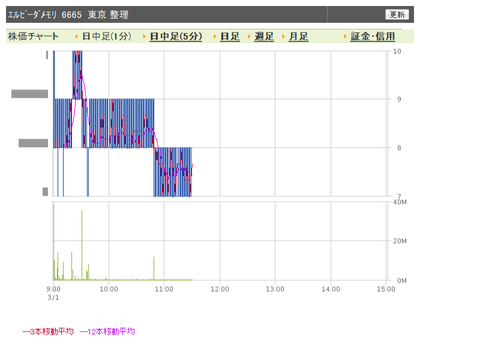Click the 14:00 time axis label
480x362 pixels.
[x=331, y=289]
